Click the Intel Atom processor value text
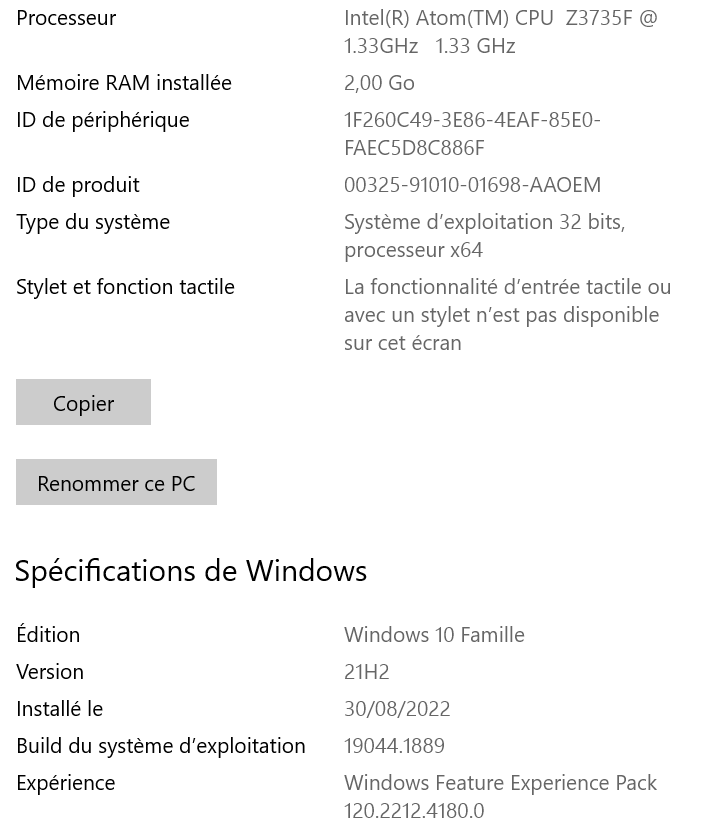The height and width of the screenshot is (829, 725). pyautogui.click(x=500, y=31)
